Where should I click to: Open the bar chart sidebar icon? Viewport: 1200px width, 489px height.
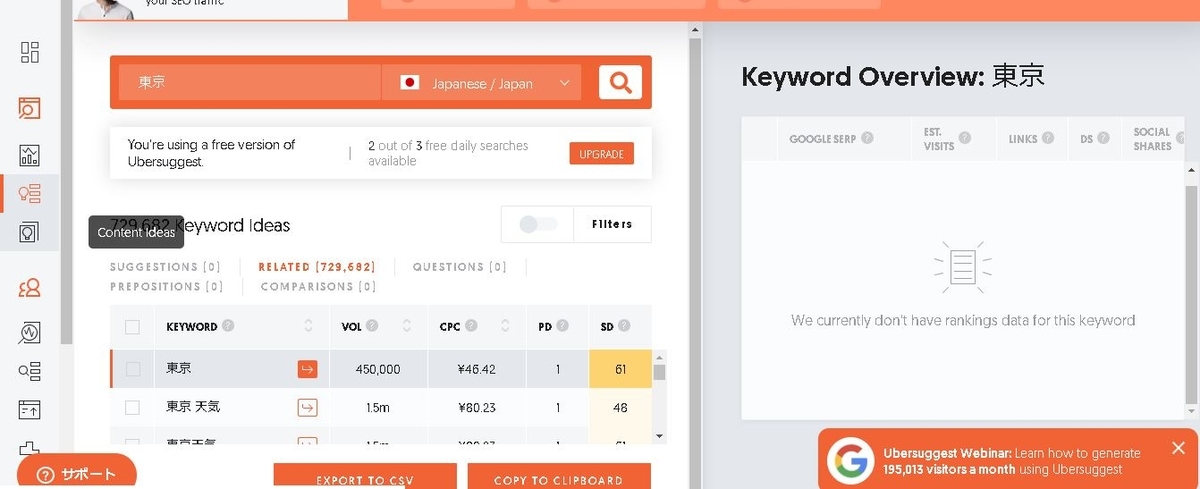point(30,156)
